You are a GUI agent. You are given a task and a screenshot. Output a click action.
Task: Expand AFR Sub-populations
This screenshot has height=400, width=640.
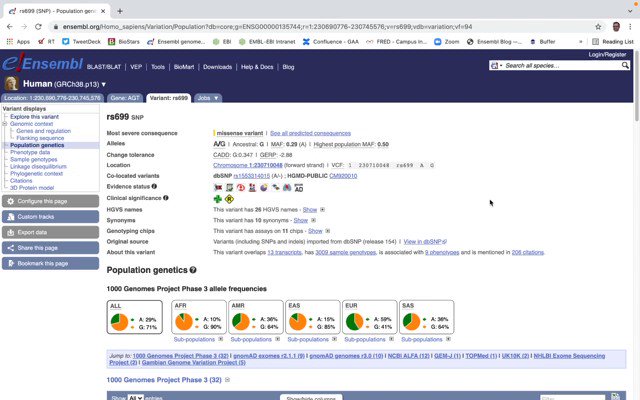(198, 339)
